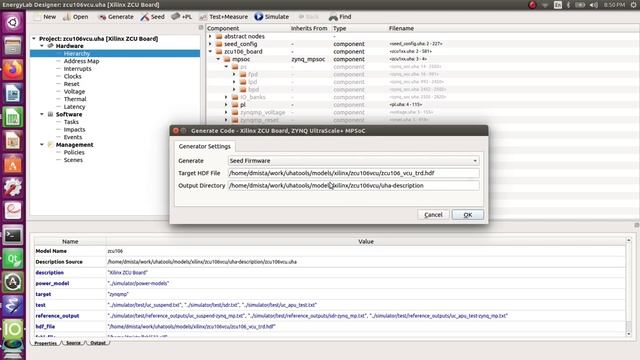Click the Find binoculars icon
This screenshot has width=640, height=360.
(333, 17)
